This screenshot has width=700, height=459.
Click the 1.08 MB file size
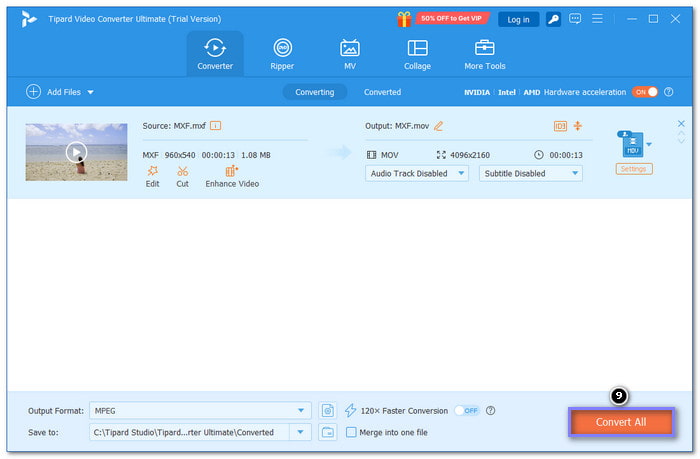point(256,155)
